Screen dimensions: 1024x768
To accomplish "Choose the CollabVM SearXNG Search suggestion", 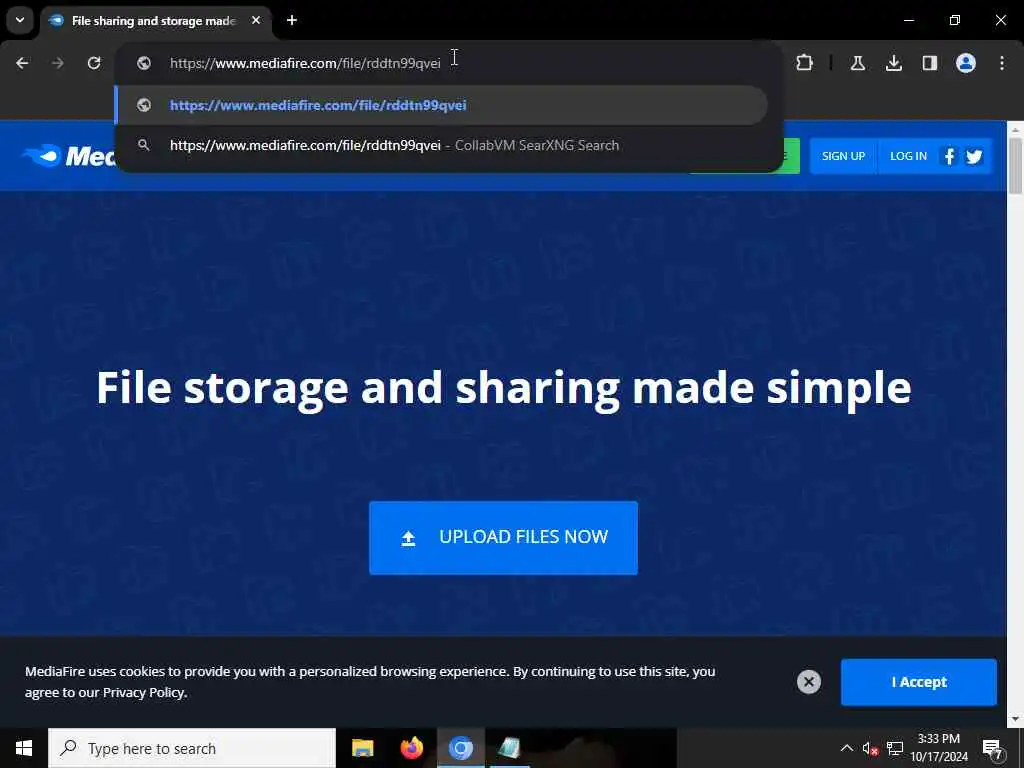I will pos(441,145).
